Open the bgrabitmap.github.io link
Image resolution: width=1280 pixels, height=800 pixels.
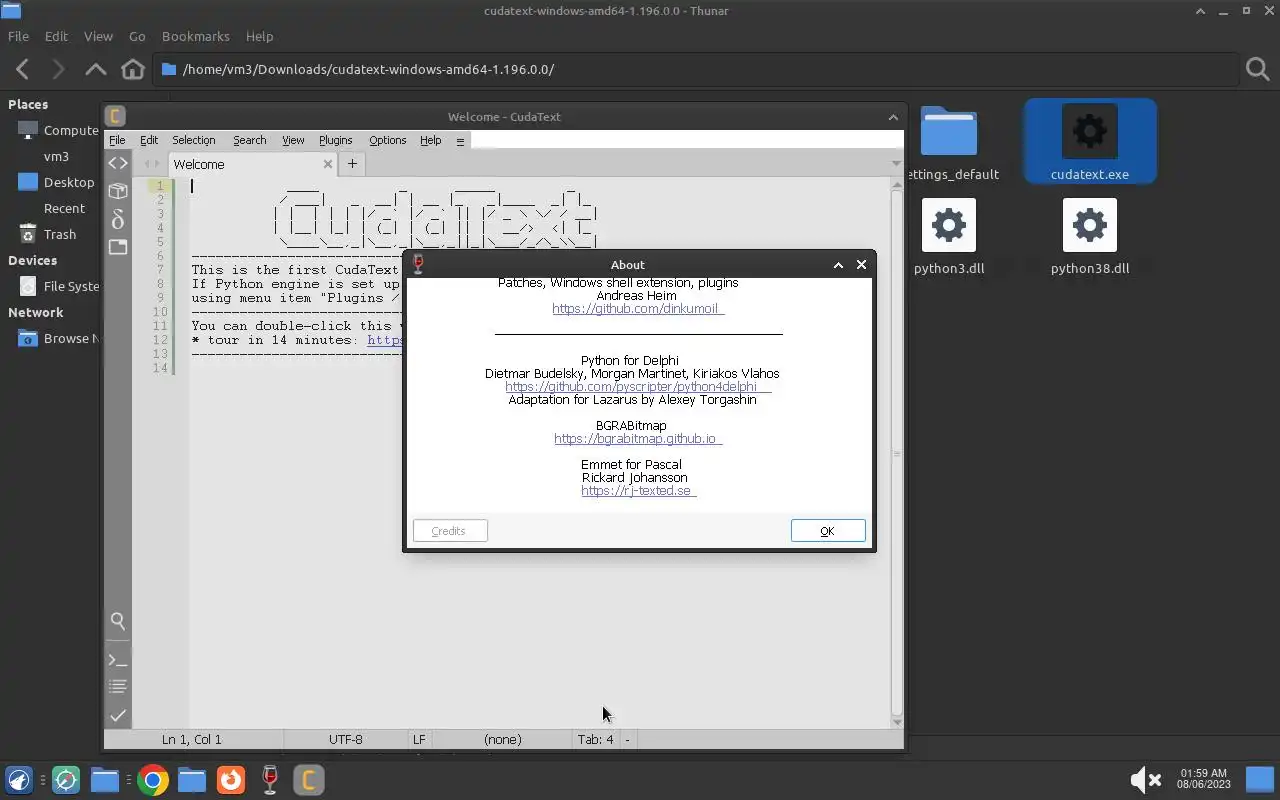pyautogui.click(x=637, y=439)
